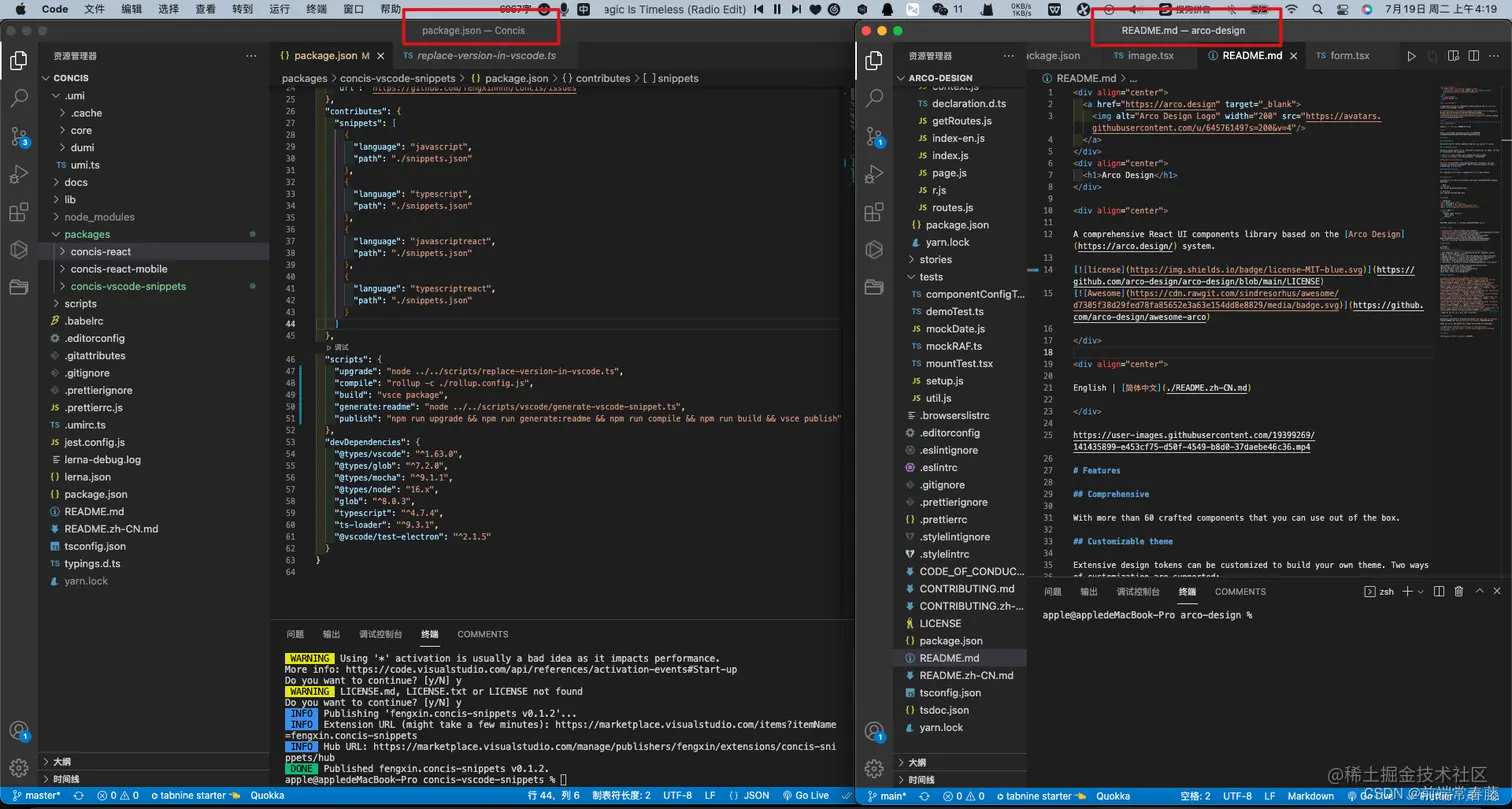Add new terminal with plus icon in arco-design
This screenshot has width=1512, height=809.
coord(1407,592)
